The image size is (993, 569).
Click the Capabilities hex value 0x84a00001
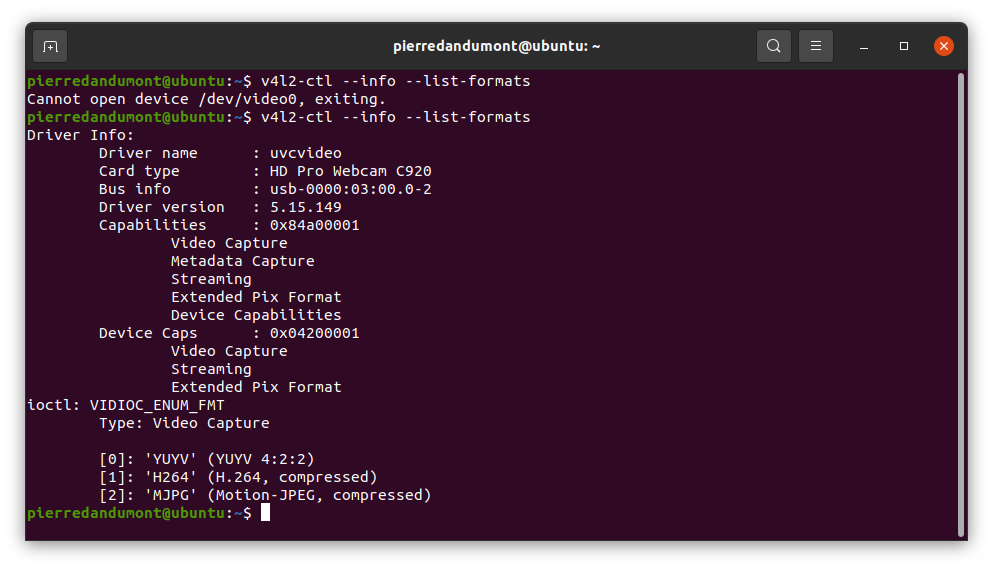point(315,225)
